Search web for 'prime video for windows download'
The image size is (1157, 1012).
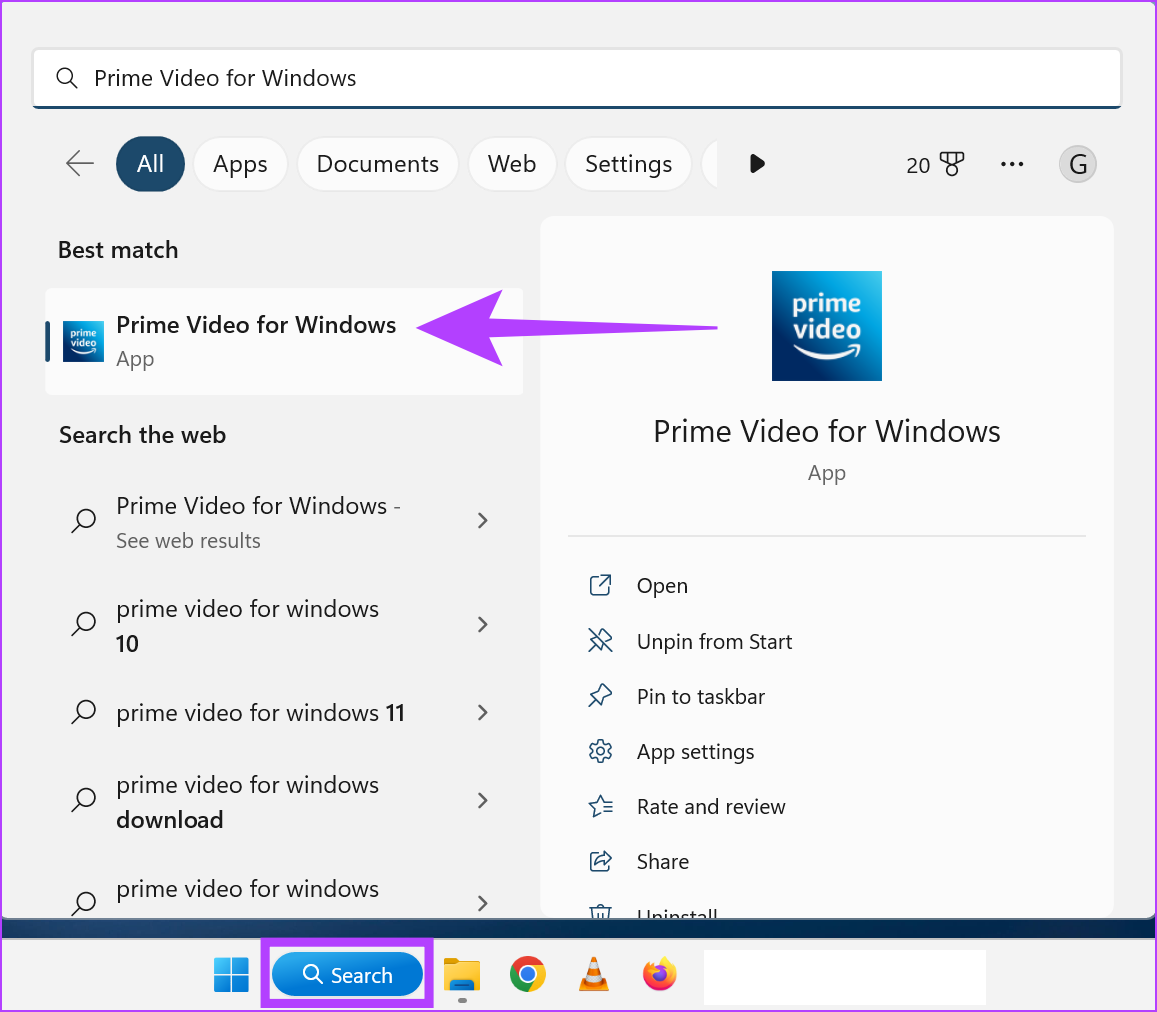[284, 802]
